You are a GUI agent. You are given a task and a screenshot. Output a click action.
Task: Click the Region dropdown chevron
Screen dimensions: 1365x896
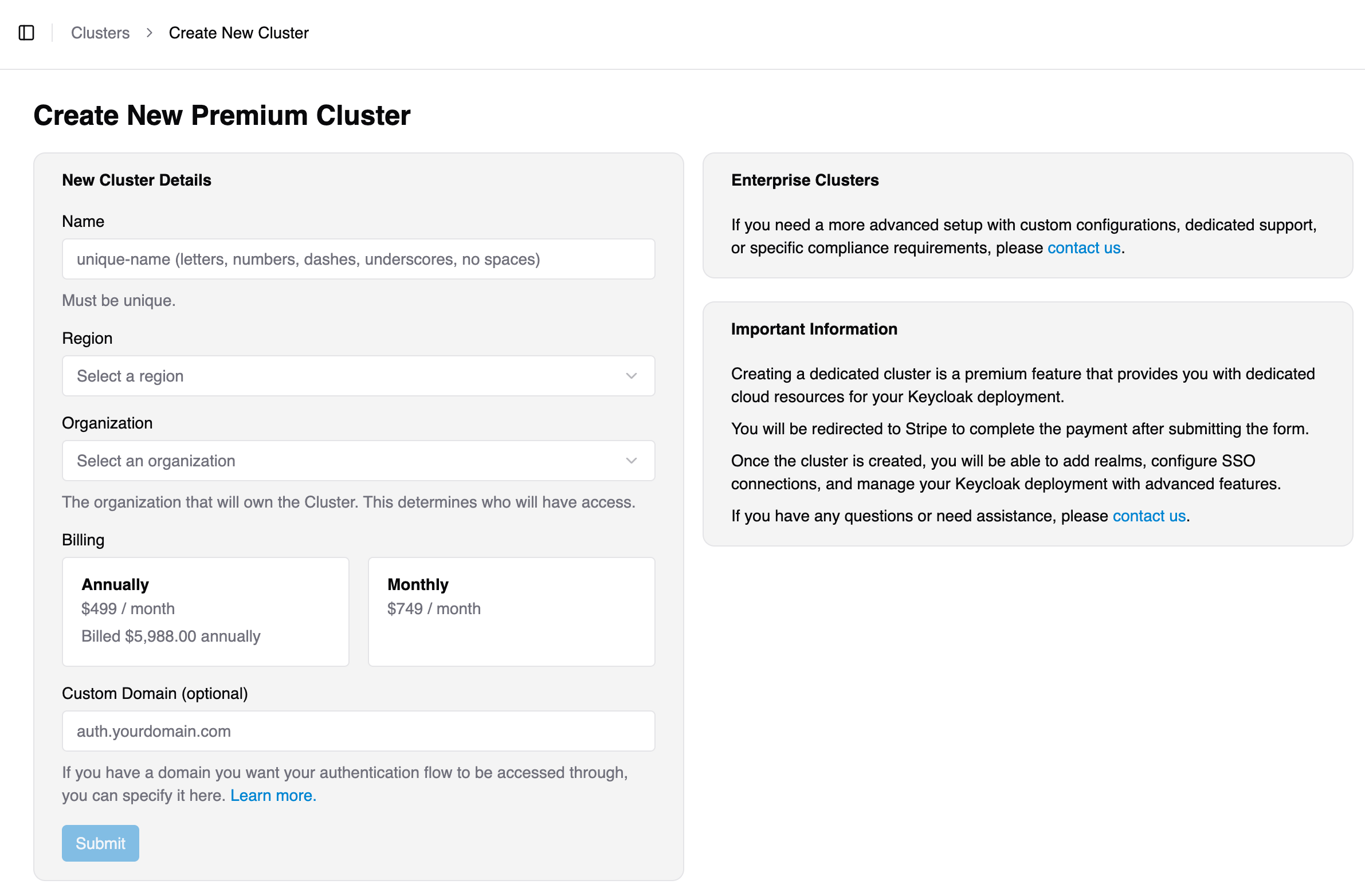(x=631, y=376)
